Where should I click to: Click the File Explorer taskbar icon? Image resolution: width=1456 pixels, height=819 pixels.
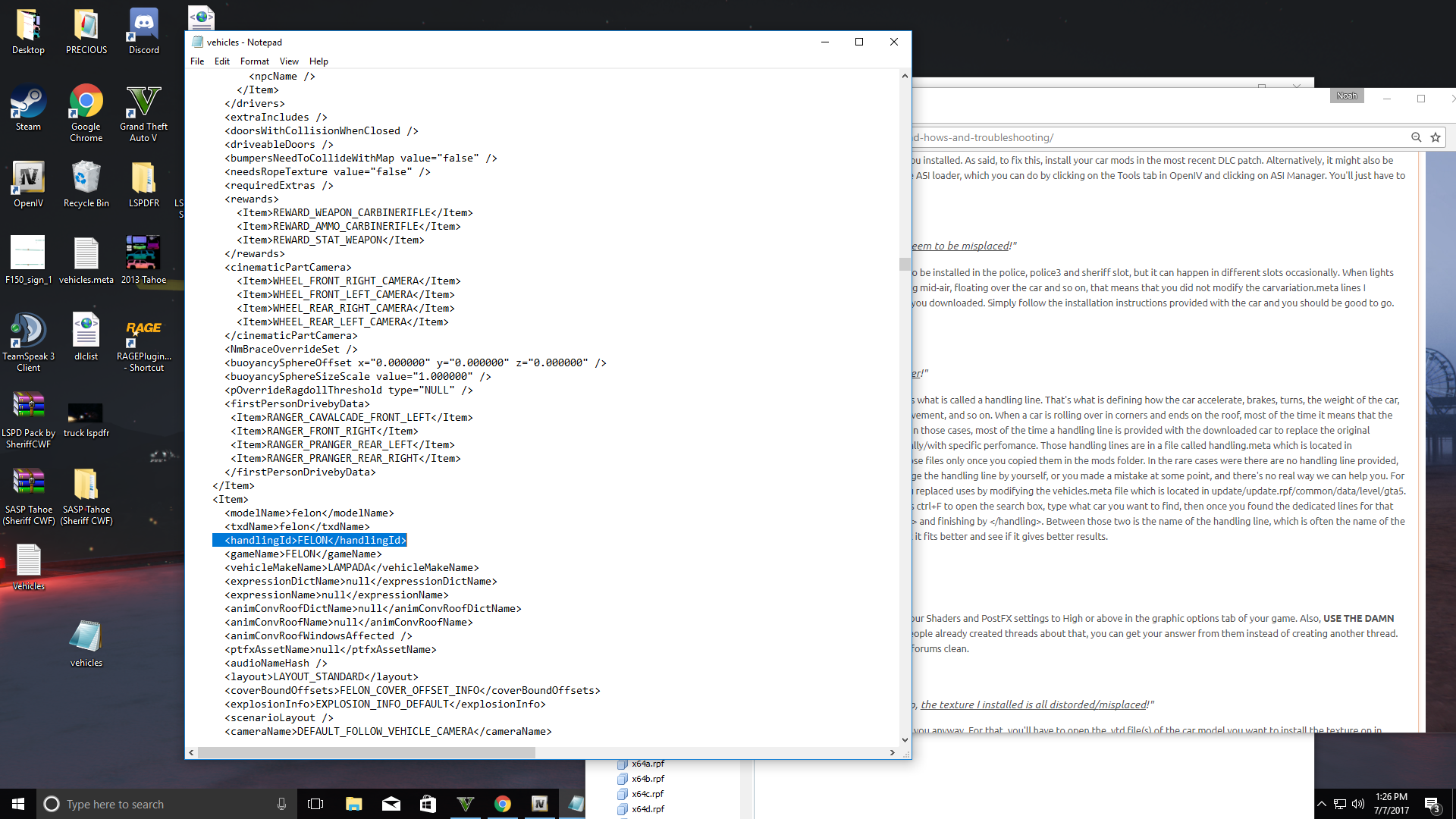click(x=353, y=804)
